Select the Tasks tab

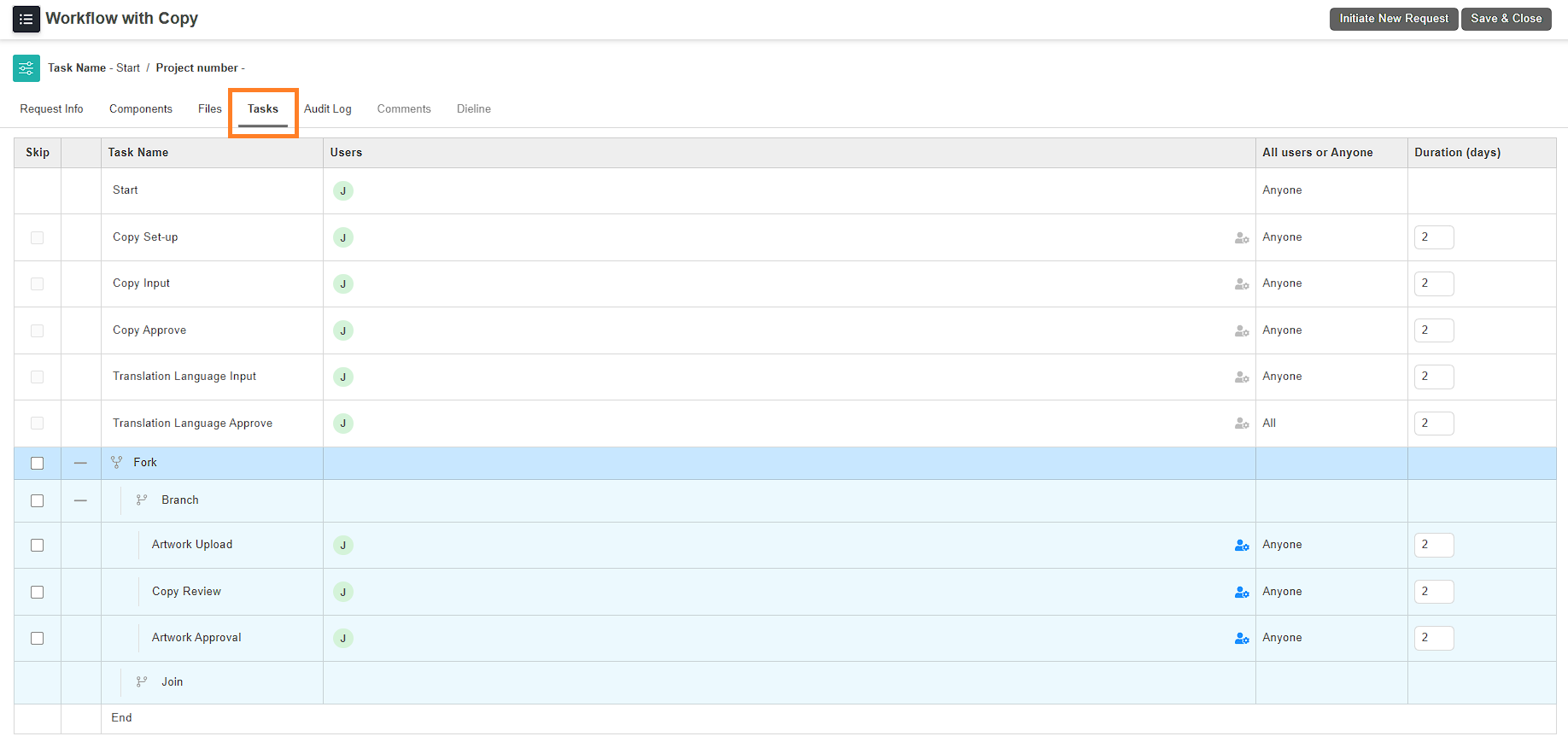(263, 109)
